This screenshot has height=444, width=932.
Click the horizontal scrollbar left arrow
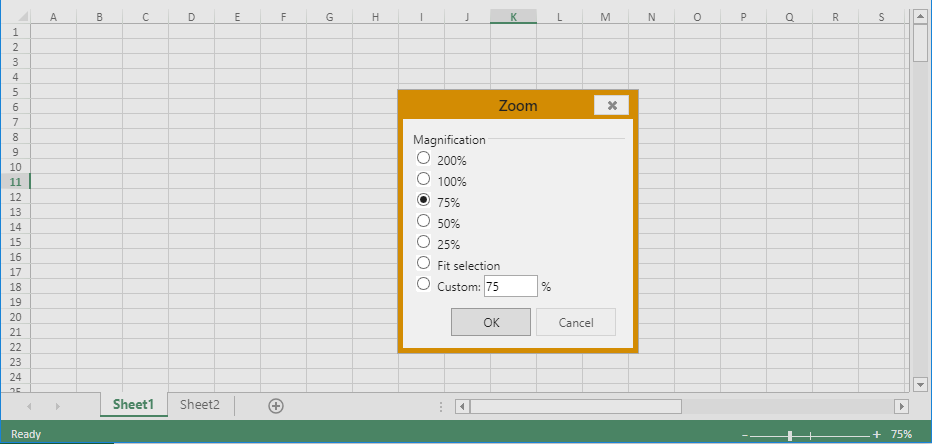point(462,407)
